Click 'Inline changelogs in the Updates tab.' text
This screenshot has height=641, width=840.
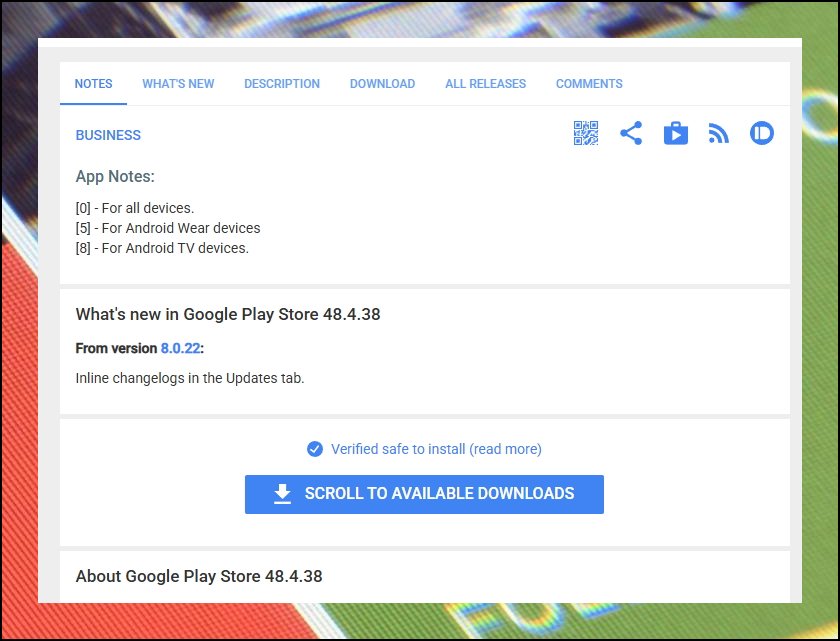[x=190, y=378]
